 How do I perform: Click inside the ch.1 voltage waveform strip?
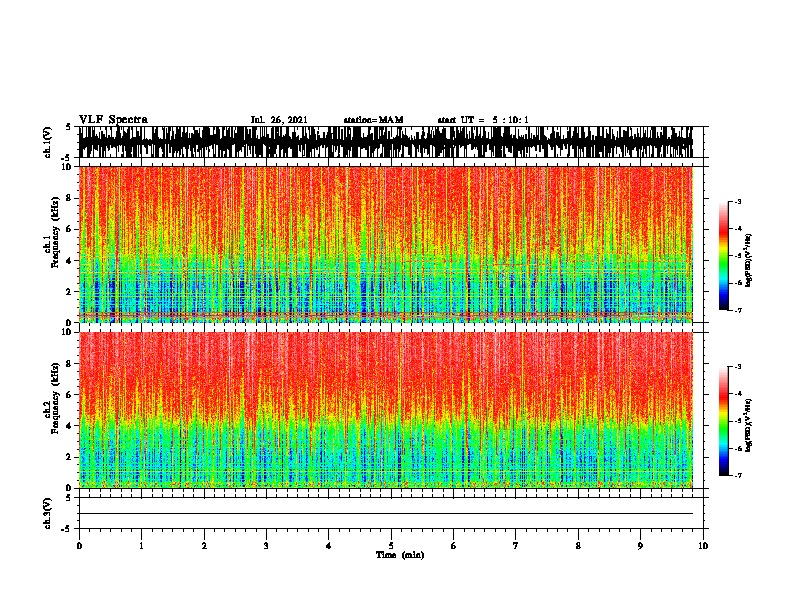pos(386,142)
